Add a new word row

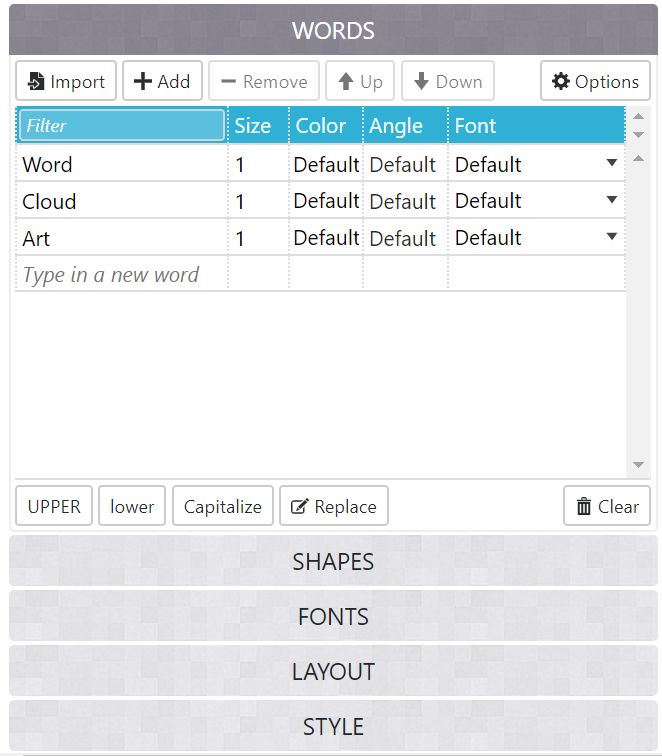[162, 81]
